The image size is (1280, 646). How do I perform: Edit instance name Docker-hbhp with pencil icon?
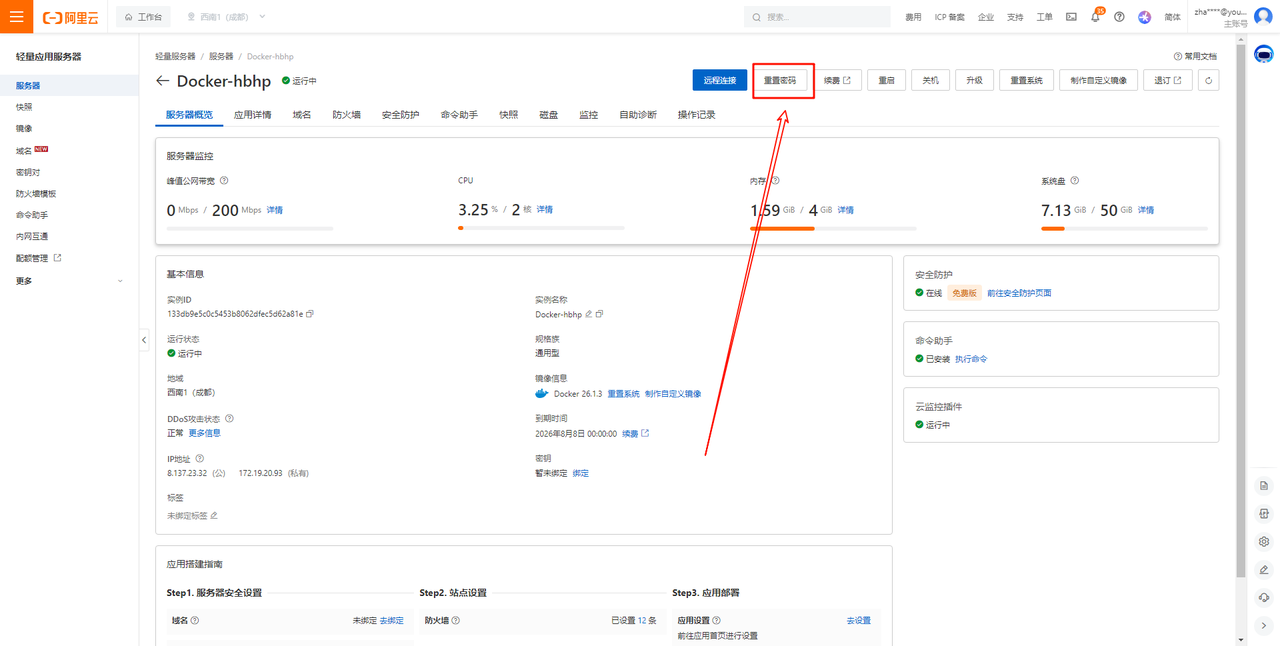point(589,314)
